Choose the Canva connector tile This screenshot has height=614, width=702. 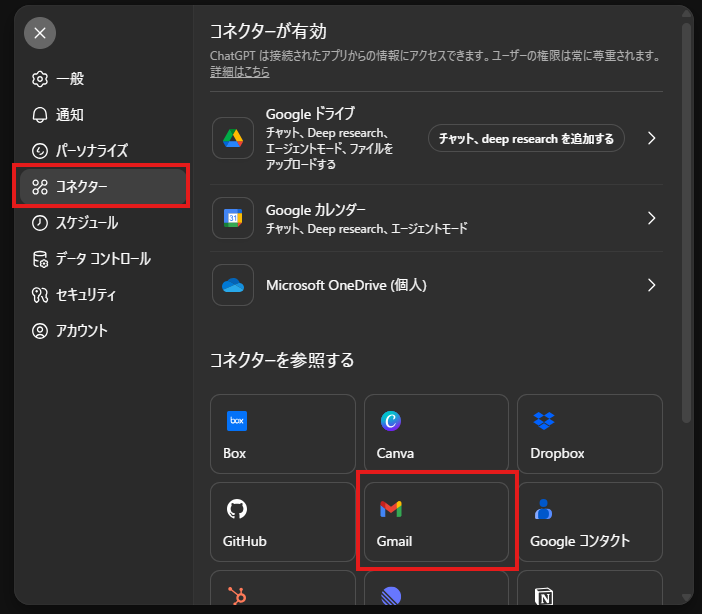436,434
